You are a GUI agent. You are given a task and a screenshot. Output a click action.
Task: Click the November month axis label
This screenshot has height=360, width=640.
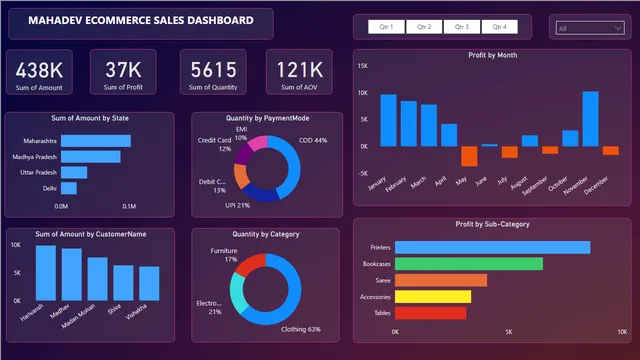[576, 186]
